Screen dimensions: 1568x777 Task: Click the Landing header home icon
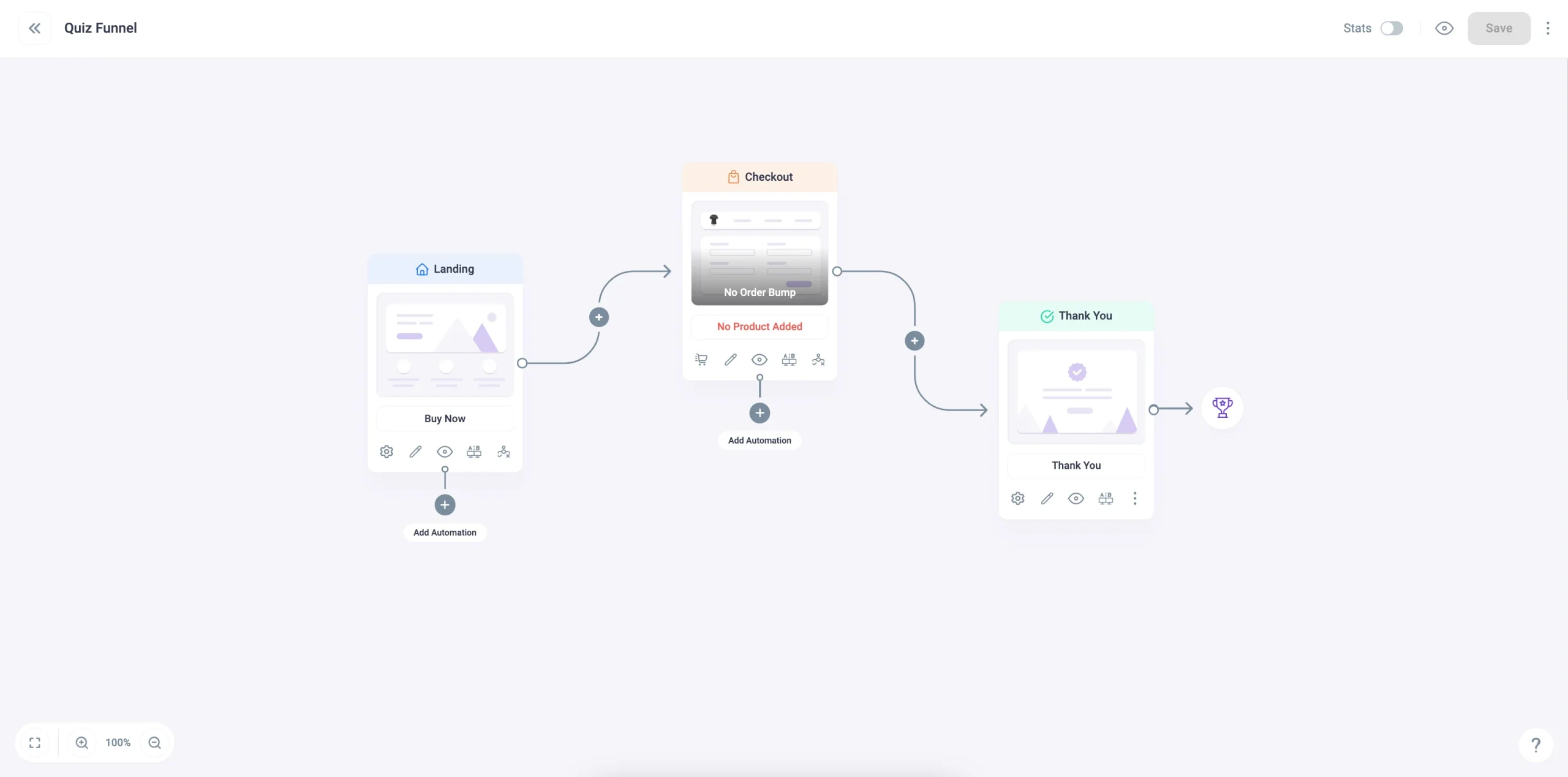tap(422, 269)
